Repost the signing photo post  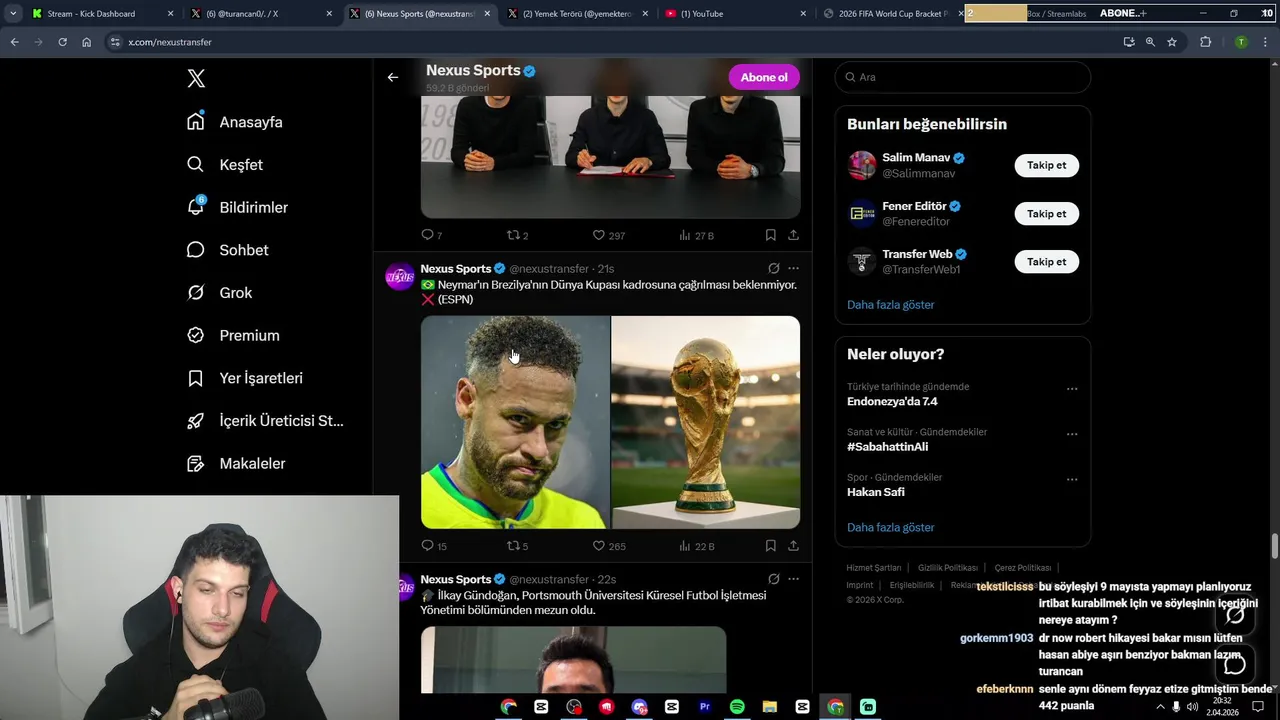point(517,235)
